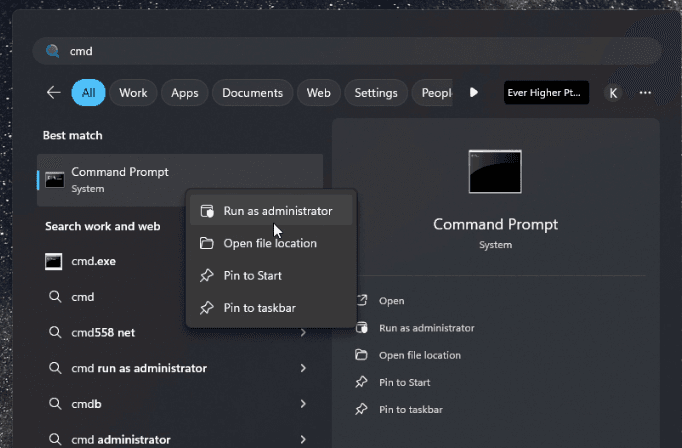Click the search magnifier beside cmdb suggestion

pos(54,404)
